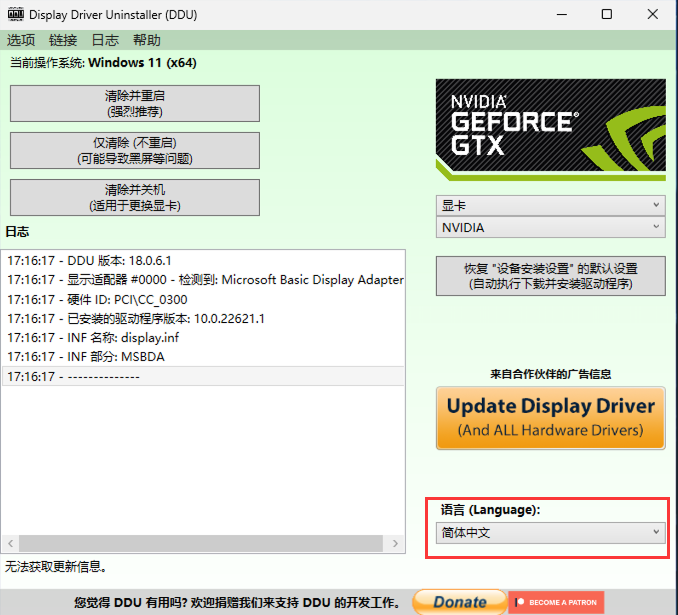Click the log scrollbar right arrow

pos(395,543)
